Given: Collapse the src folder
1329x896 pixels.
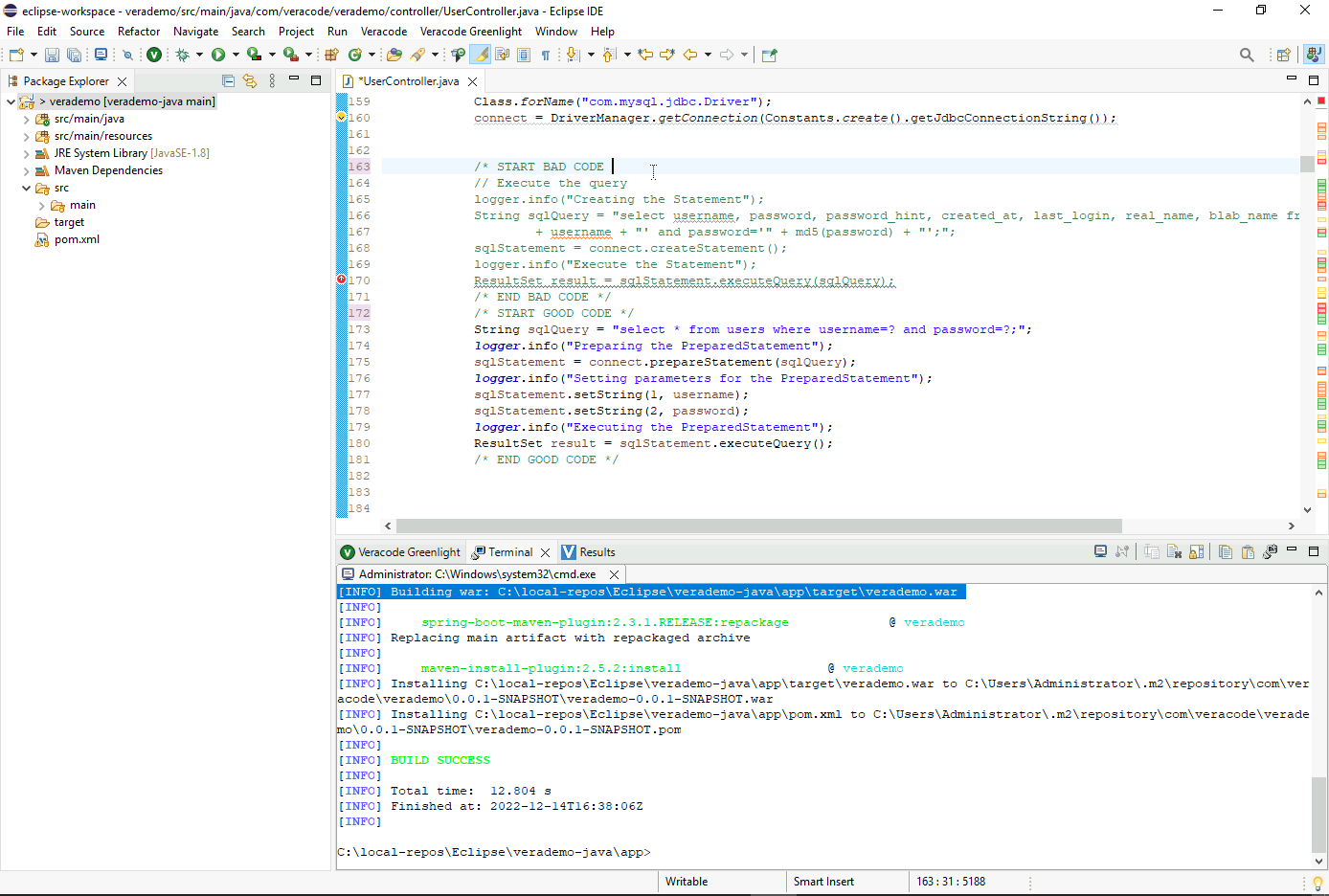Looking at the screenshot, I should pyautogui.click(x=26, y=189).
